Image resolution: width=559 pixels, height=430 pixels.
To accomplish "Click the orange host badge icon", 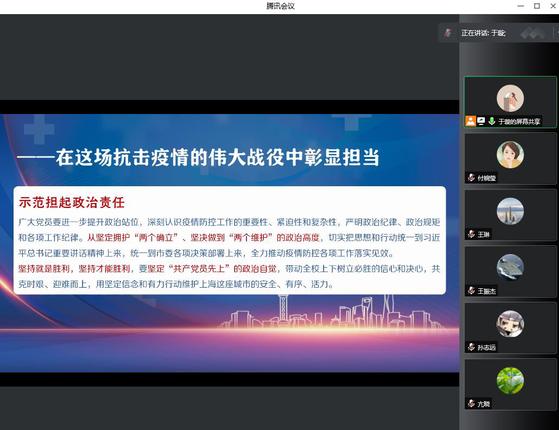I will point(470,121).
